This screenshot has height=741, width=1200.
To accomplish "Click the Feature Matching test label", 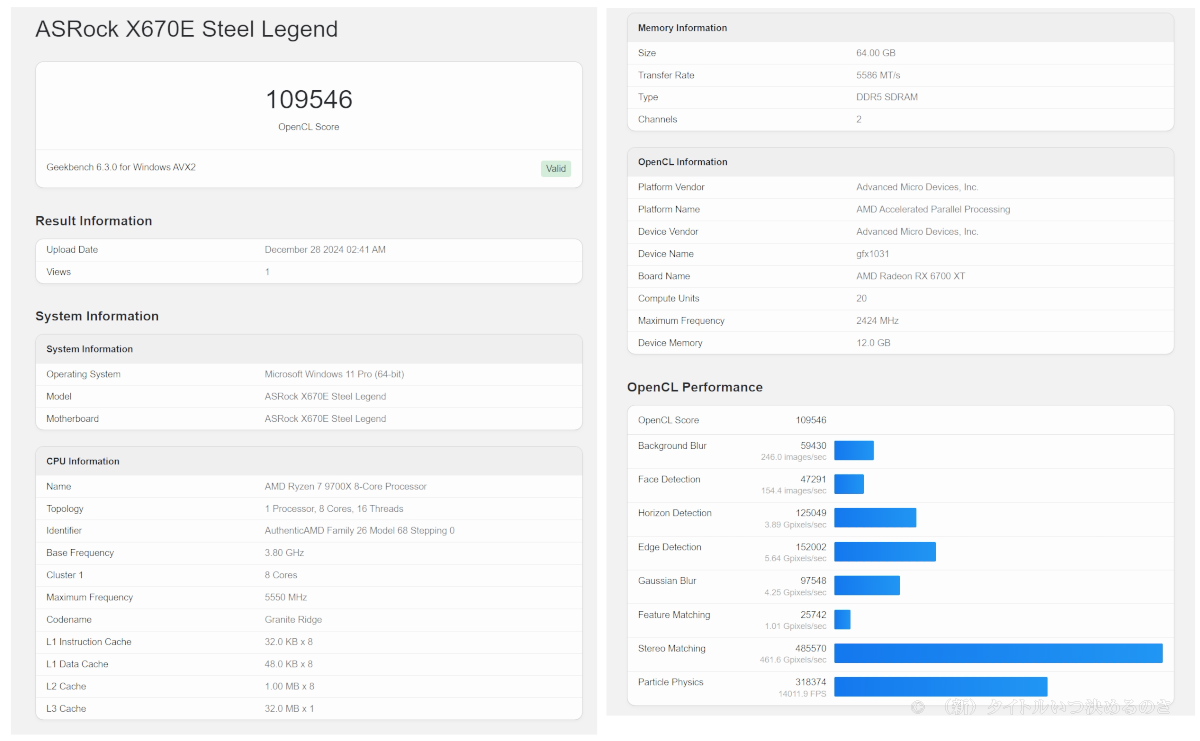I will click(x=674, y=615).
